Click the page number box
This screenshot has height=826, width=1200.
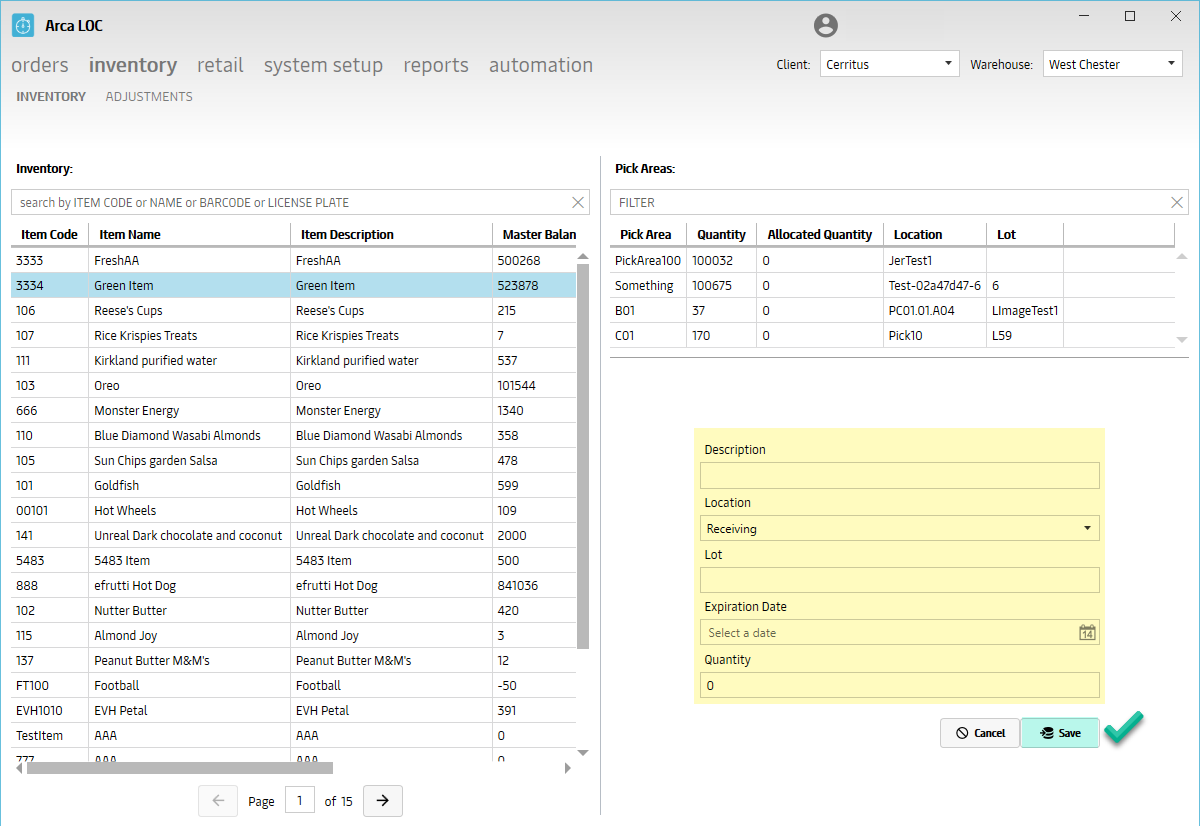300,801
